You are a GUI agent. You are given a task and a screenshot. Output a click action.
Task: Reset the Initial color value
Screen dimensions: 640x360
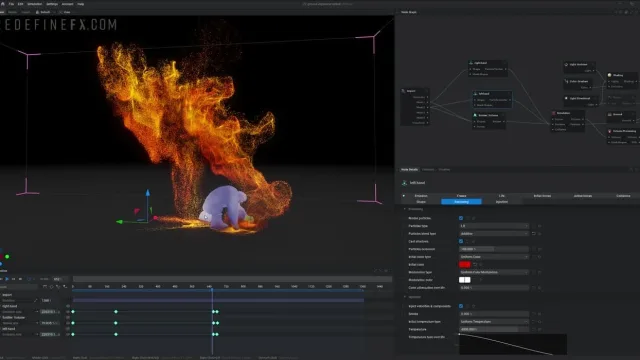pos(475,264)
